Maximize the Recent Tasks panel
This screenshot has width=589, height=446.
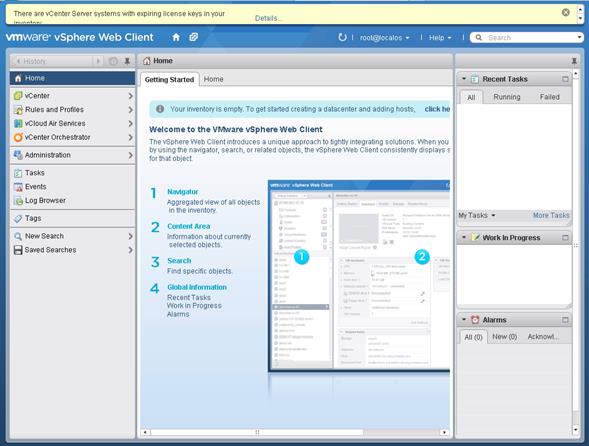point(565,79)
